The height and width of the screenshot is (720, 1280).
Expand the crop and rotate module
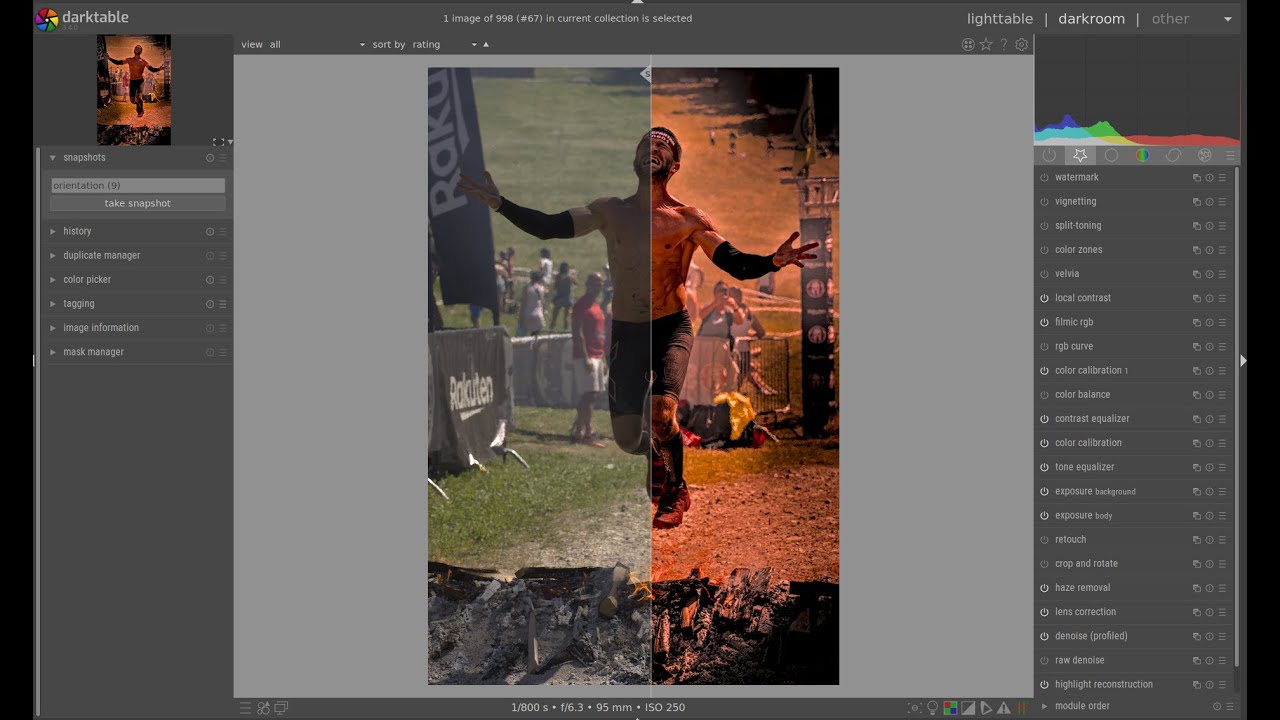[1086, 563]
